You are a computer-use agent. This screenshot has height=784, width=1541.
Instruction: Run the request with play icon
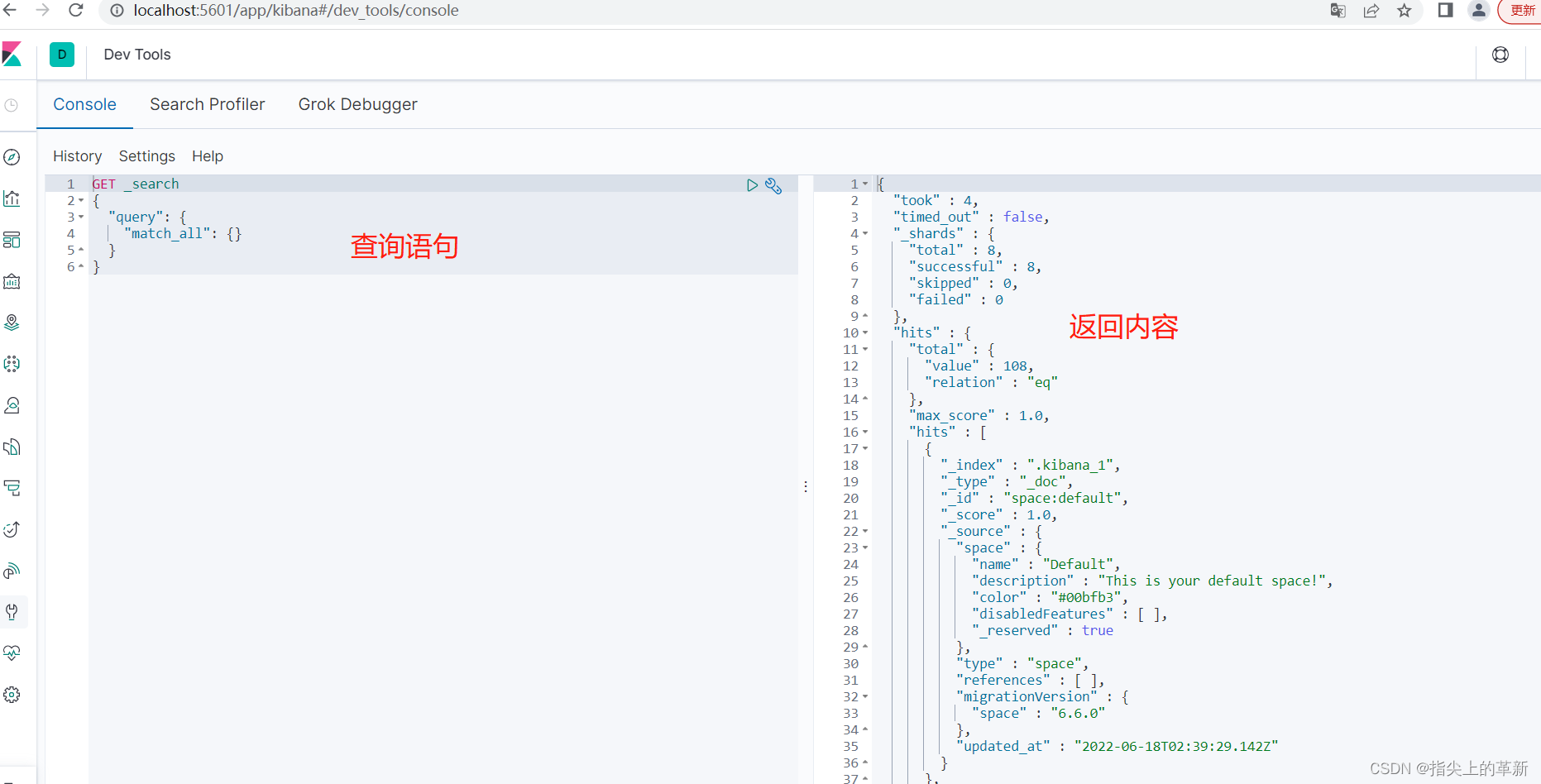coord(752,185)
